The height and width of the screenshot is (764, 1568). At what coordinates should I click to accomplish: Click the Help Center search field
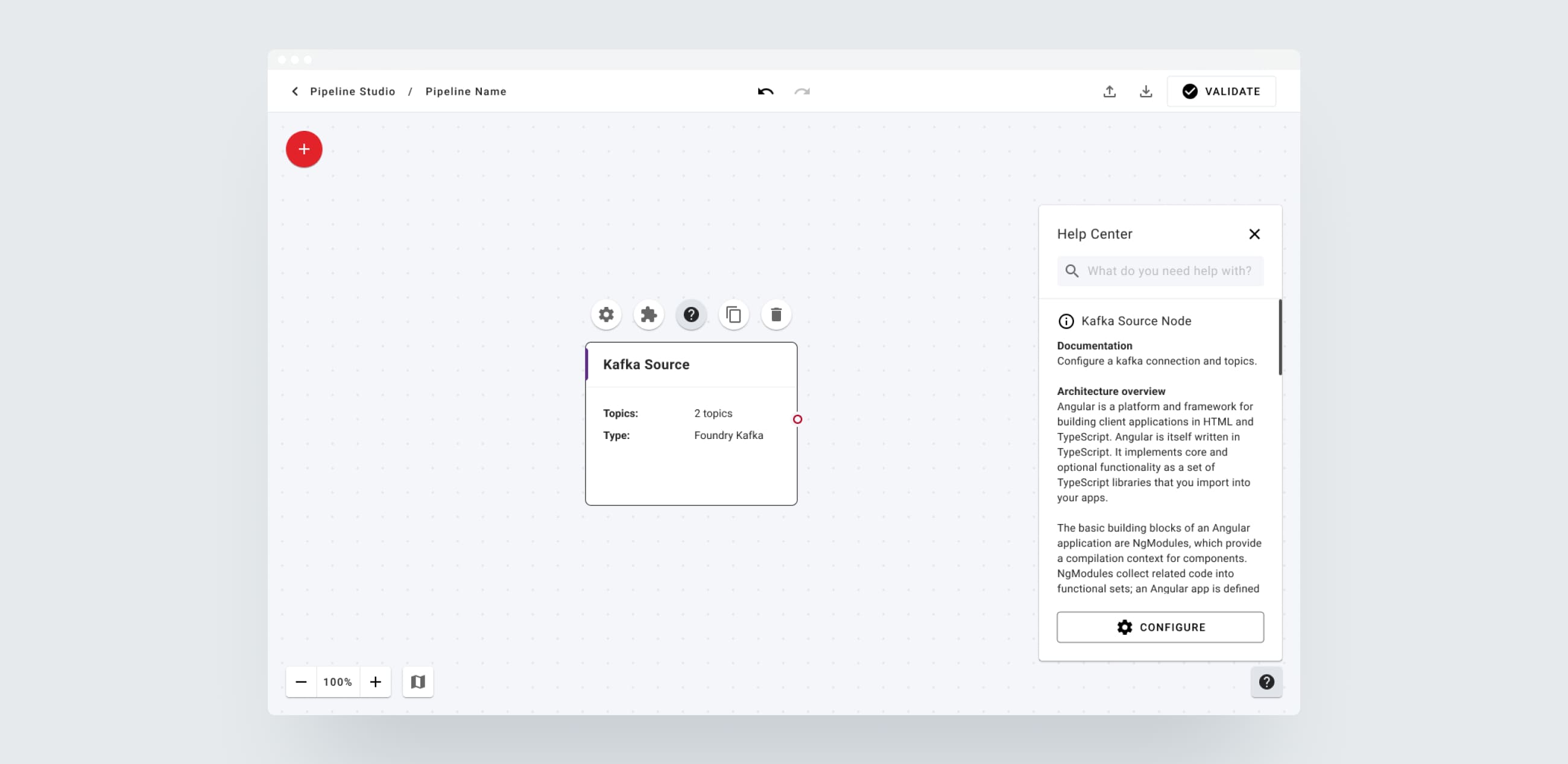pyautogui.click(x=1169, y=271)
